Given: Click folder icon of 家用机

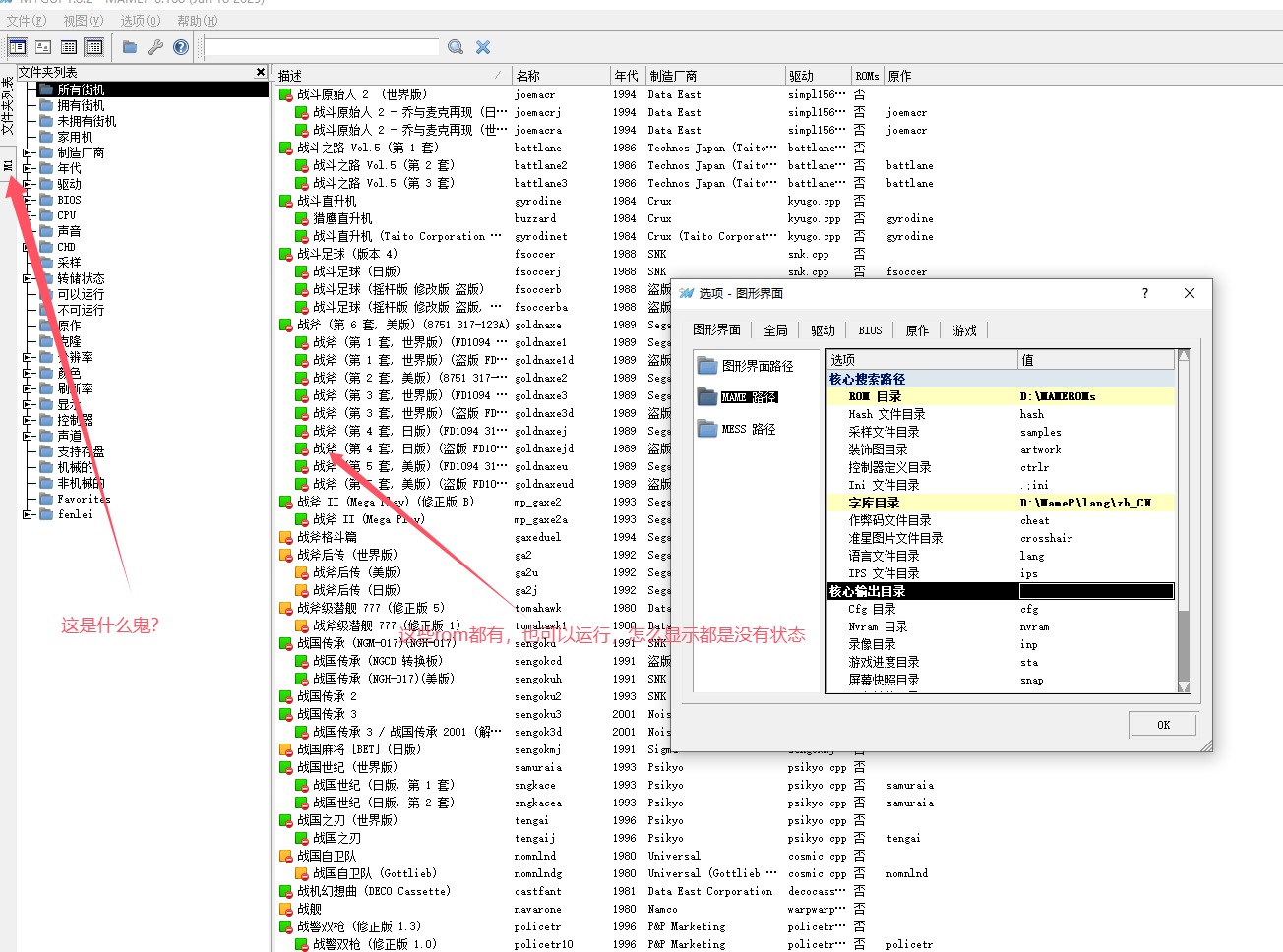Looking at the screenshot, I should [46, 137].
